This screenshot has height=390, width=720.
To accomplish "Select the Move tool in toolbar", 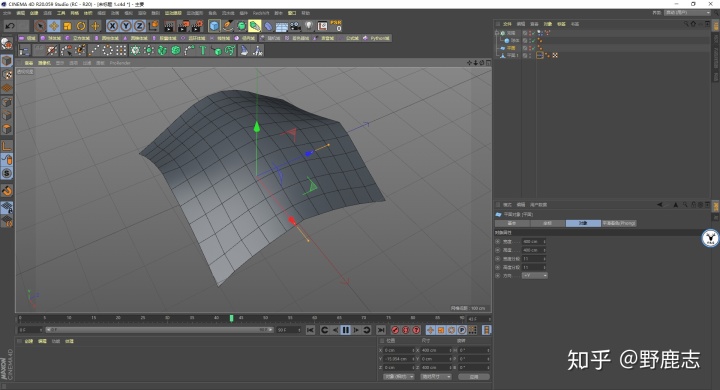I will (54, 26).
